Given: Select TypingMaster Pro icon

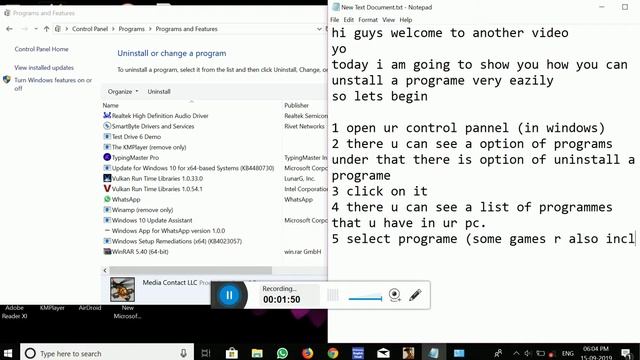Looking at the screenshot, I should coord(107,157).
